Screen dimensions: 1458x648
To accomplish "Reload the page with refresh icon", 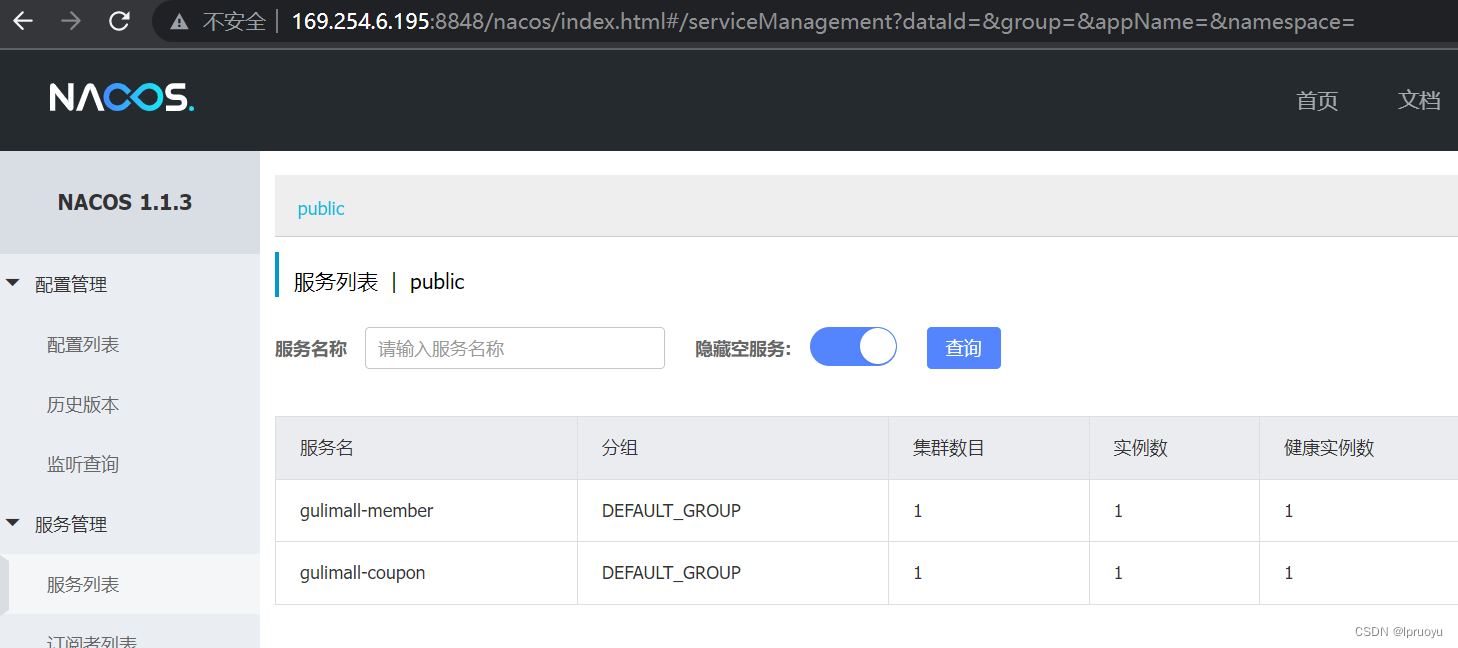I will tap(119, 20).
